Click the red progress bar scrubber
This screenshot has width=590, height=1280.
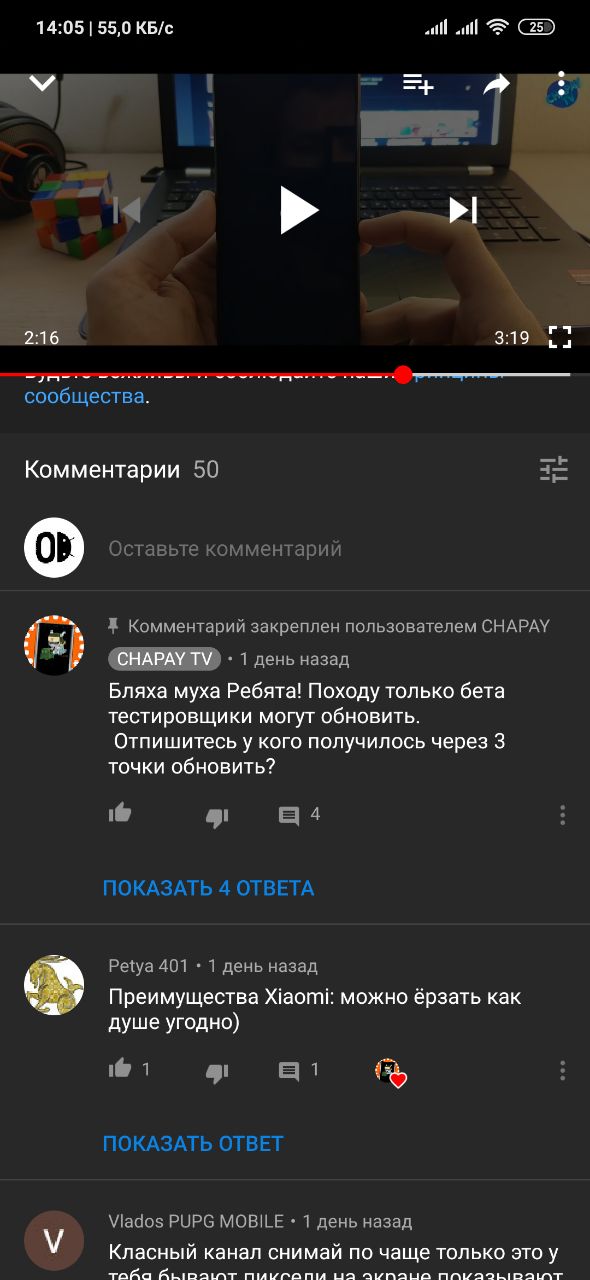pyautogui.click(x=403, y=375)
